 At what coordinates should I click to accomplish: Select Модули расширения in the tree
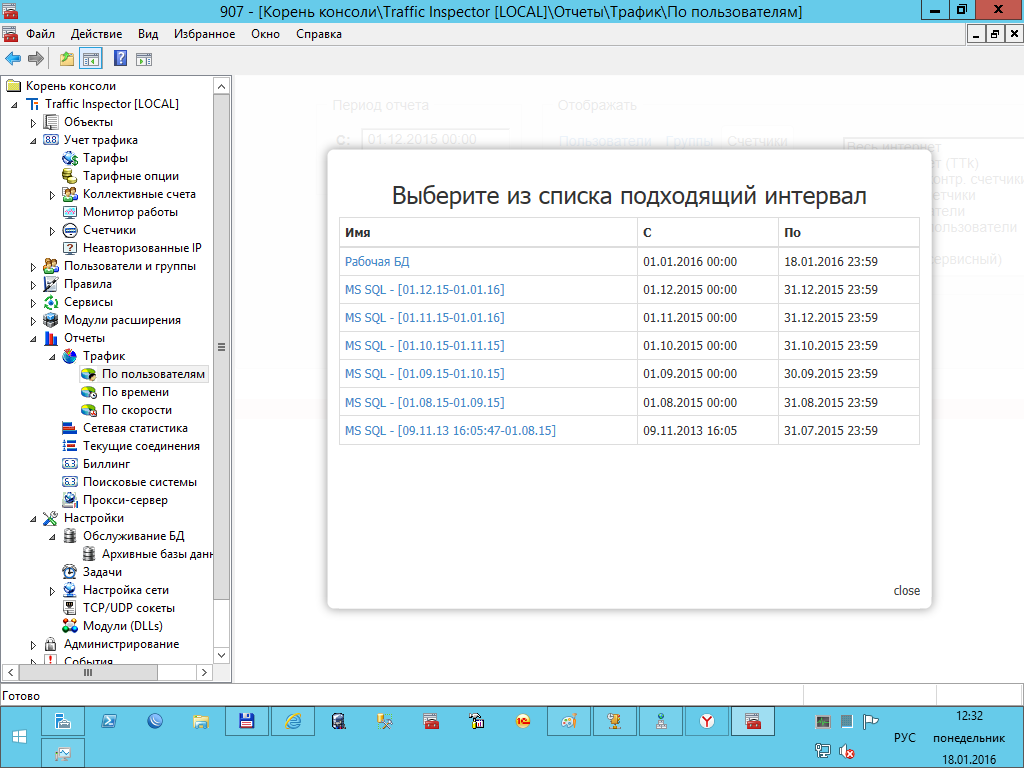(x=122, y=320)
